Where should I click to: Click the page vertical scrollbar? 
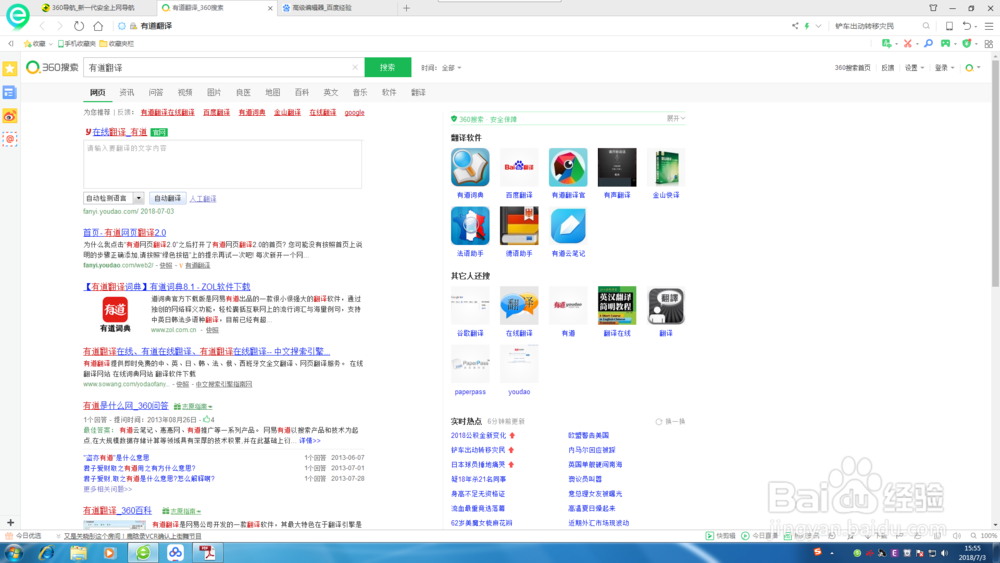996,172
